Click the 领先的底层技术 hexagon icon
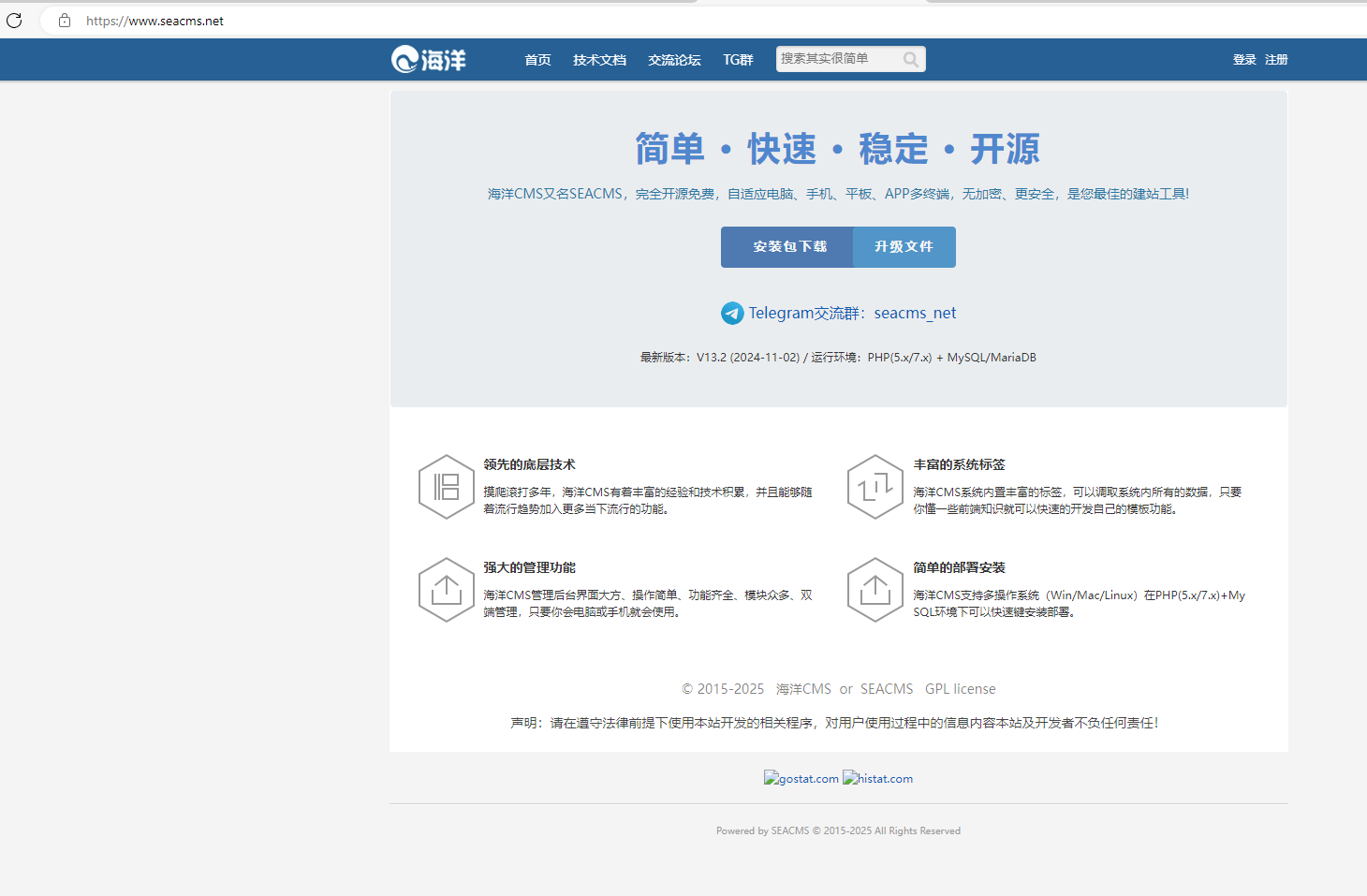The height and width of the screenshot is (896, 1367). tap(446, 487)
